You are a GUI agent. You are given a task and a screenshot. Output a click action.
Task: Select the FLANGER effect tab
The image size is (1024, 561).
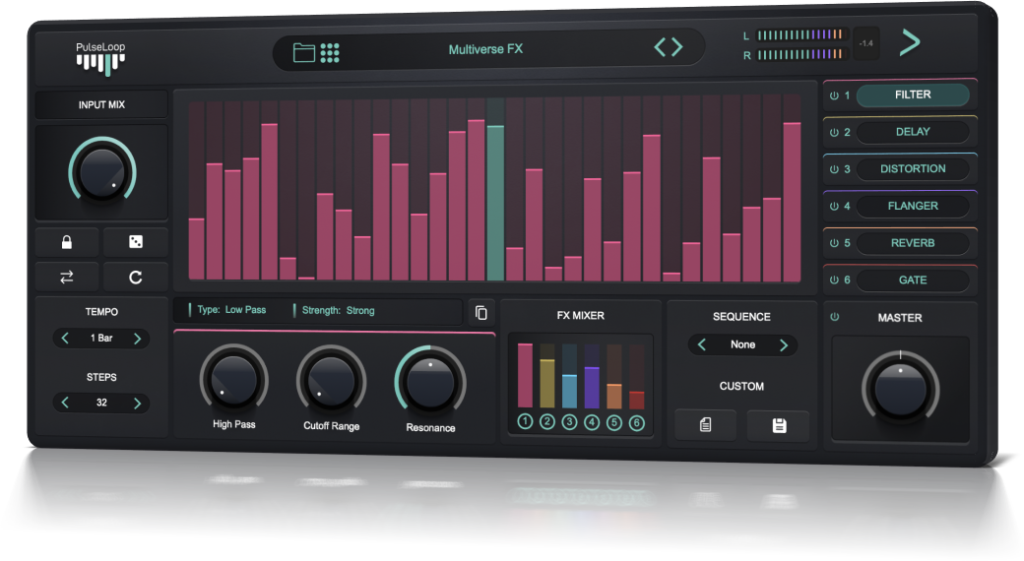pos(912,206)
